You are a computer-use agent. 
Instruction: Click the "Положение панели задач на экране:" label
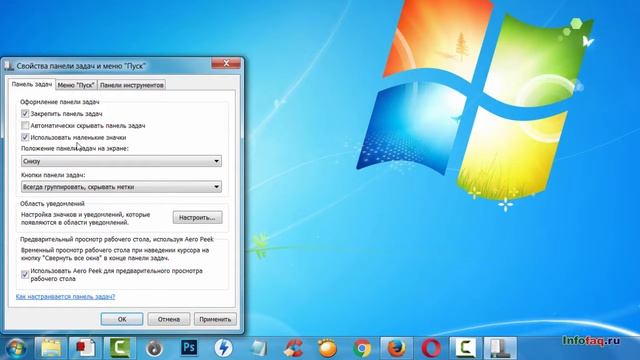[75, 149]
